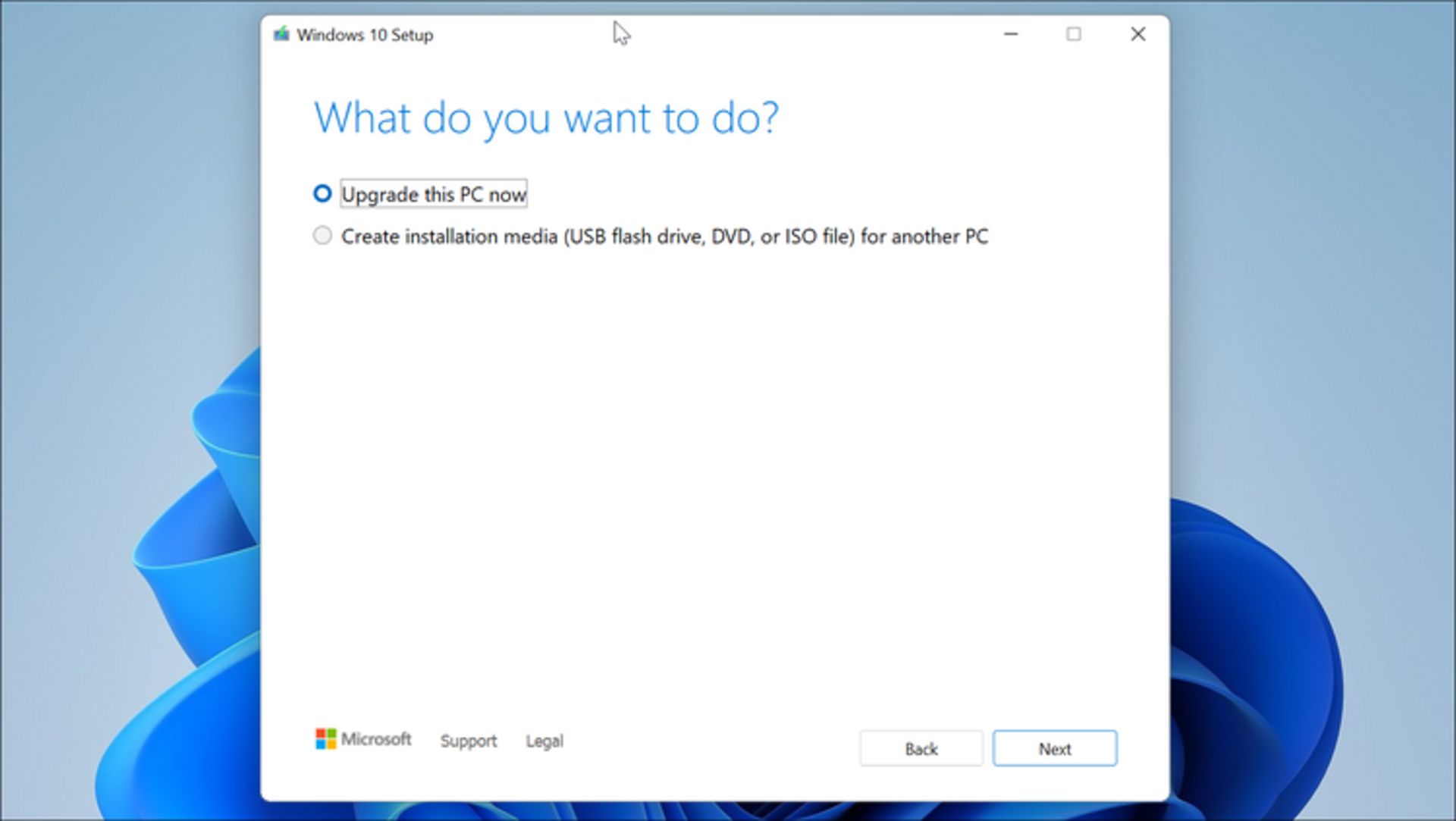Select the 'Upgrade this PC now' radio button
1456x821 pixels.
322,194
